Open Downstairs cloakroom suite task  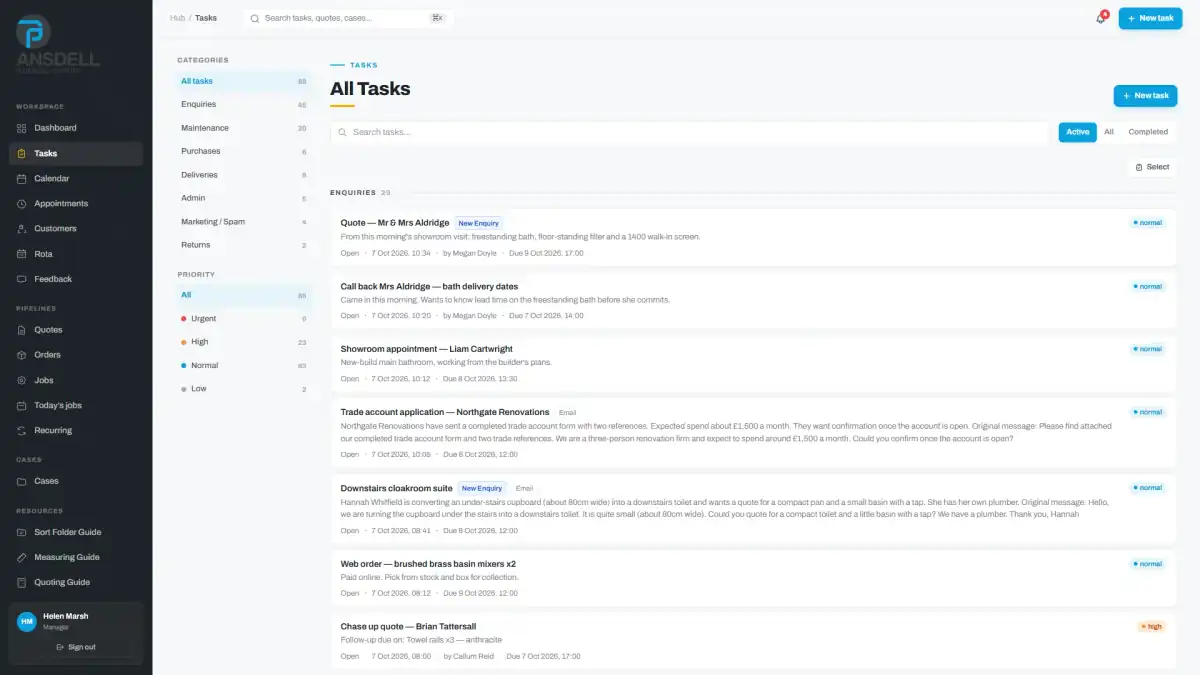coord(753,508)
